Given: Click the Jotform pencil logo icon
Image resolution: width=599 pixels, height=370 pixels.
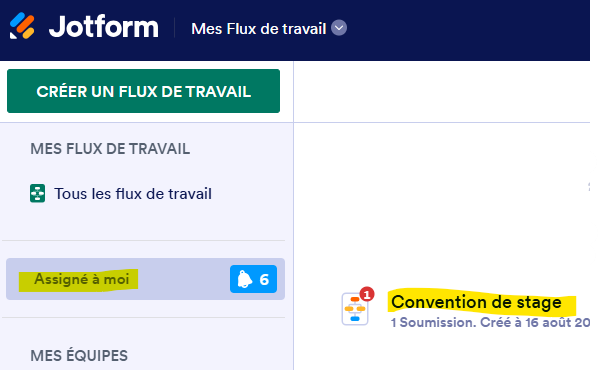Looking at the screenshot, I should [x=22, y=26].
